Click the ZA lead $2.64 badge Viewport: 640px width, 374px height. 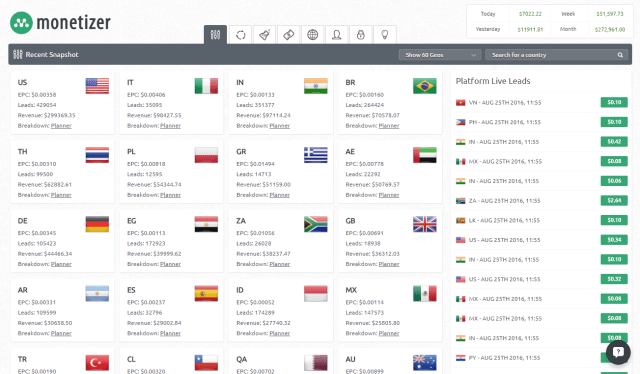tap(614, 200)
